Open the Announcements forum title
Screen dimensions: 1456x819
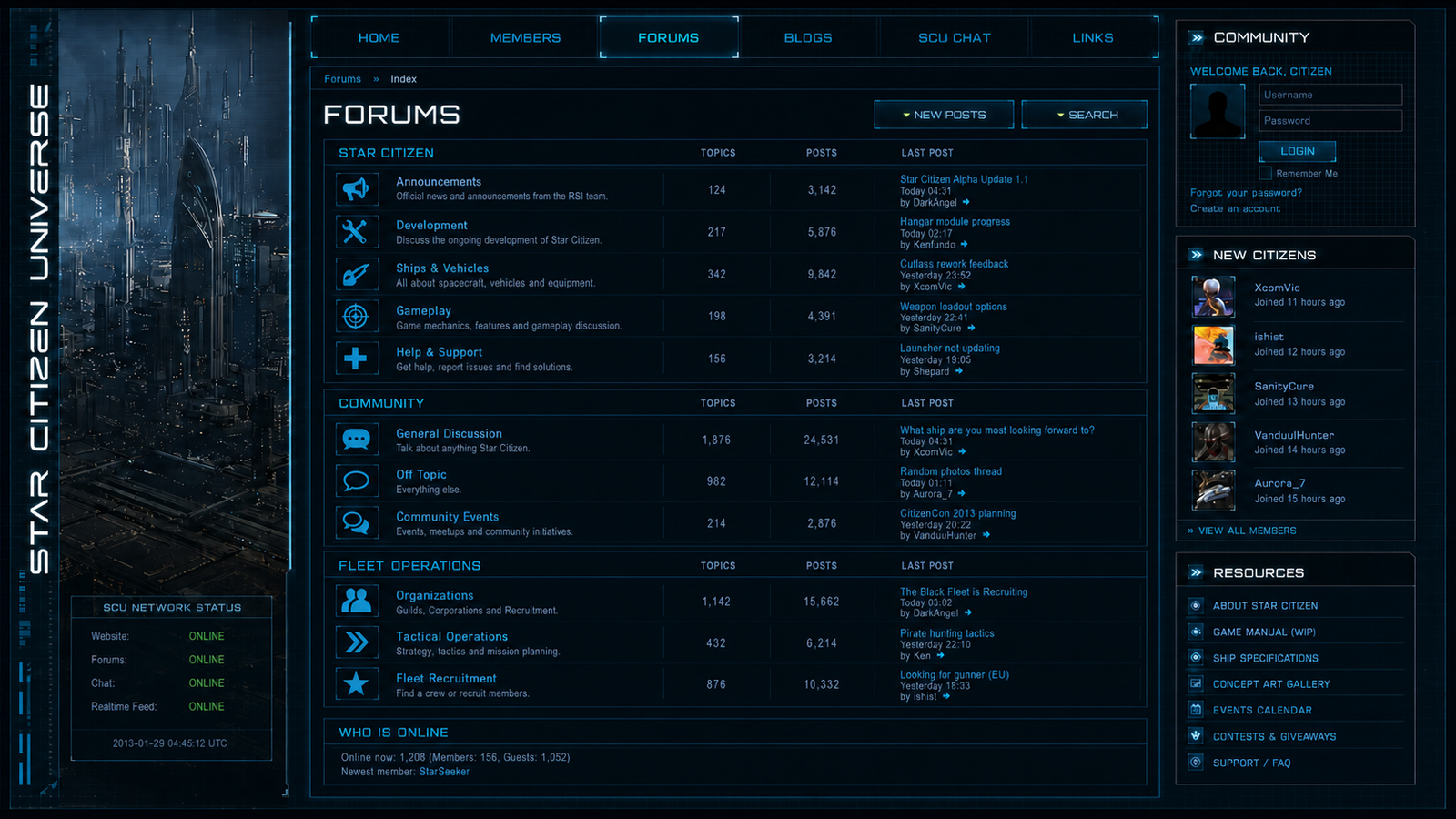click(x=439, y=182)
